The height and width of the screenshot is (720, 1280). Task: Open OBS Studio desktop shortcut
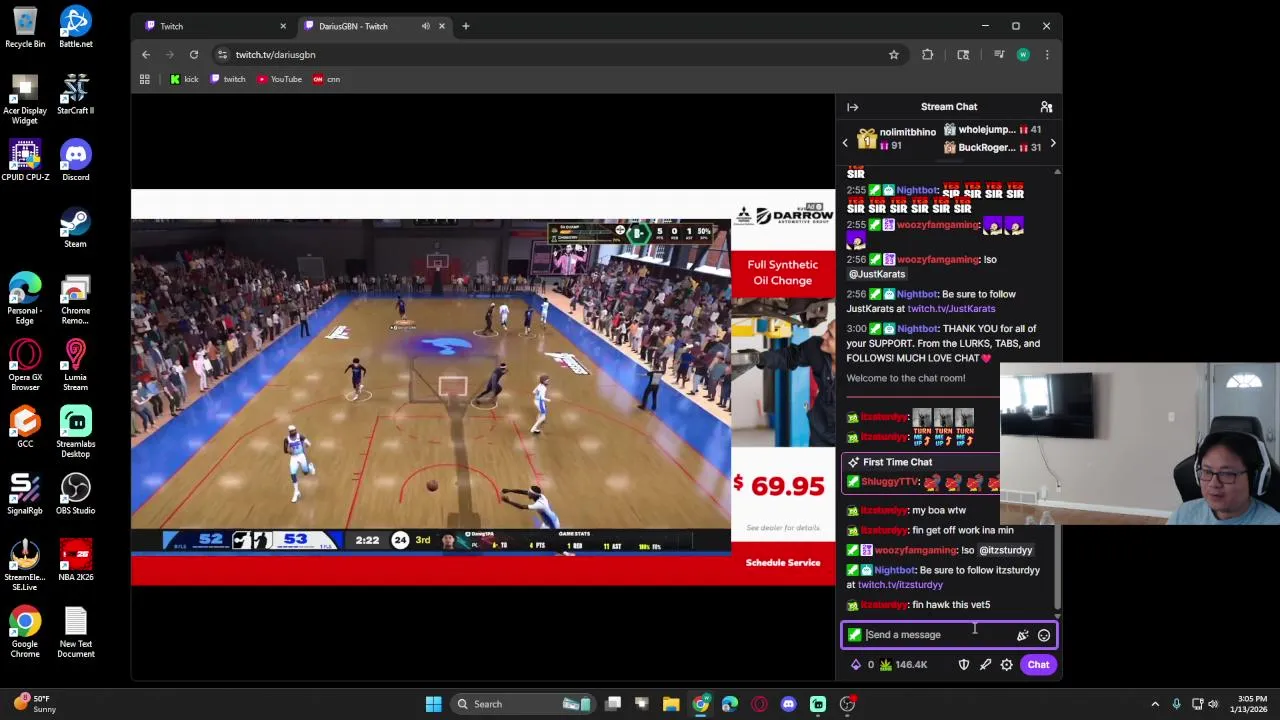coord(75,495)
